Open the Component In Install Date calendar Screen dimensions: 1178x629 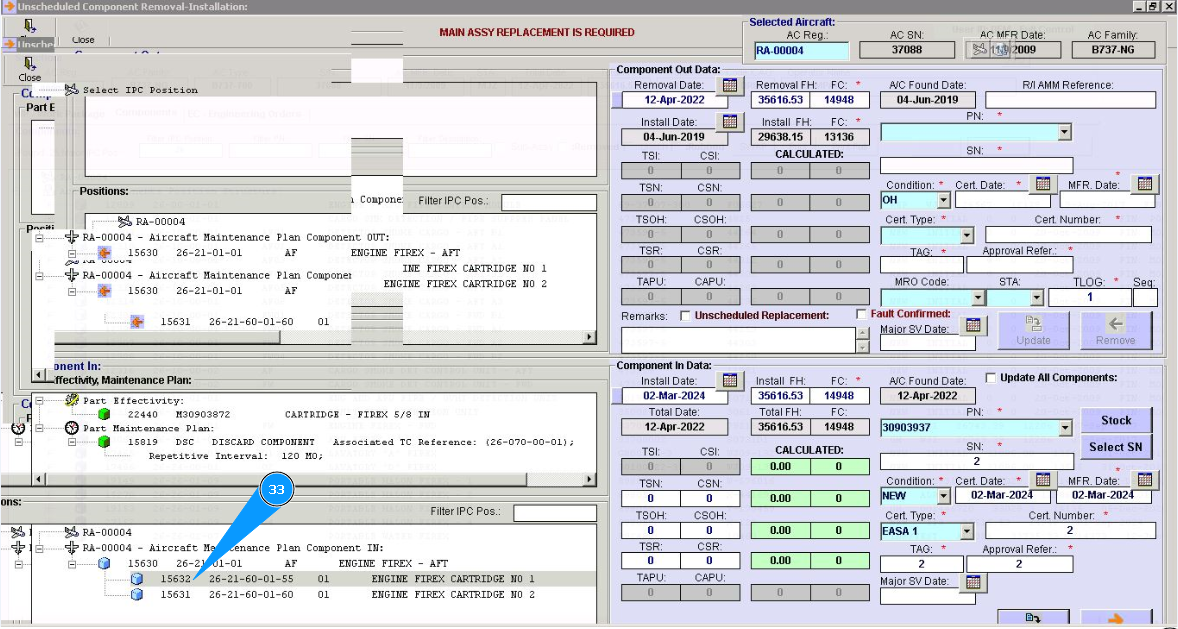pos(730,381)
